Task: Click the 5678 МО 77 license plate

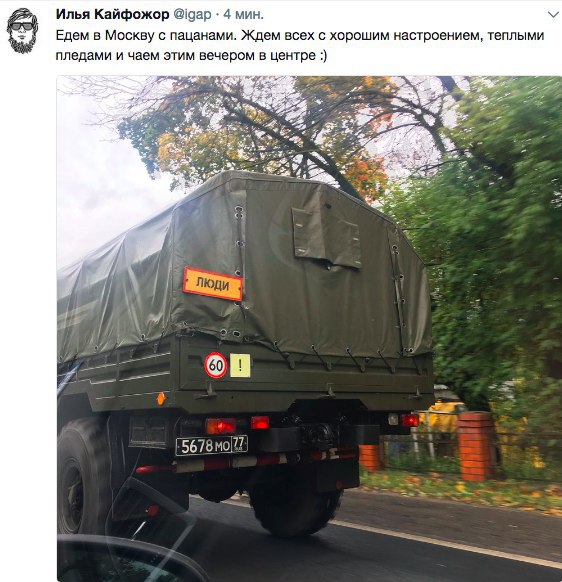Action: coord(212,445)
